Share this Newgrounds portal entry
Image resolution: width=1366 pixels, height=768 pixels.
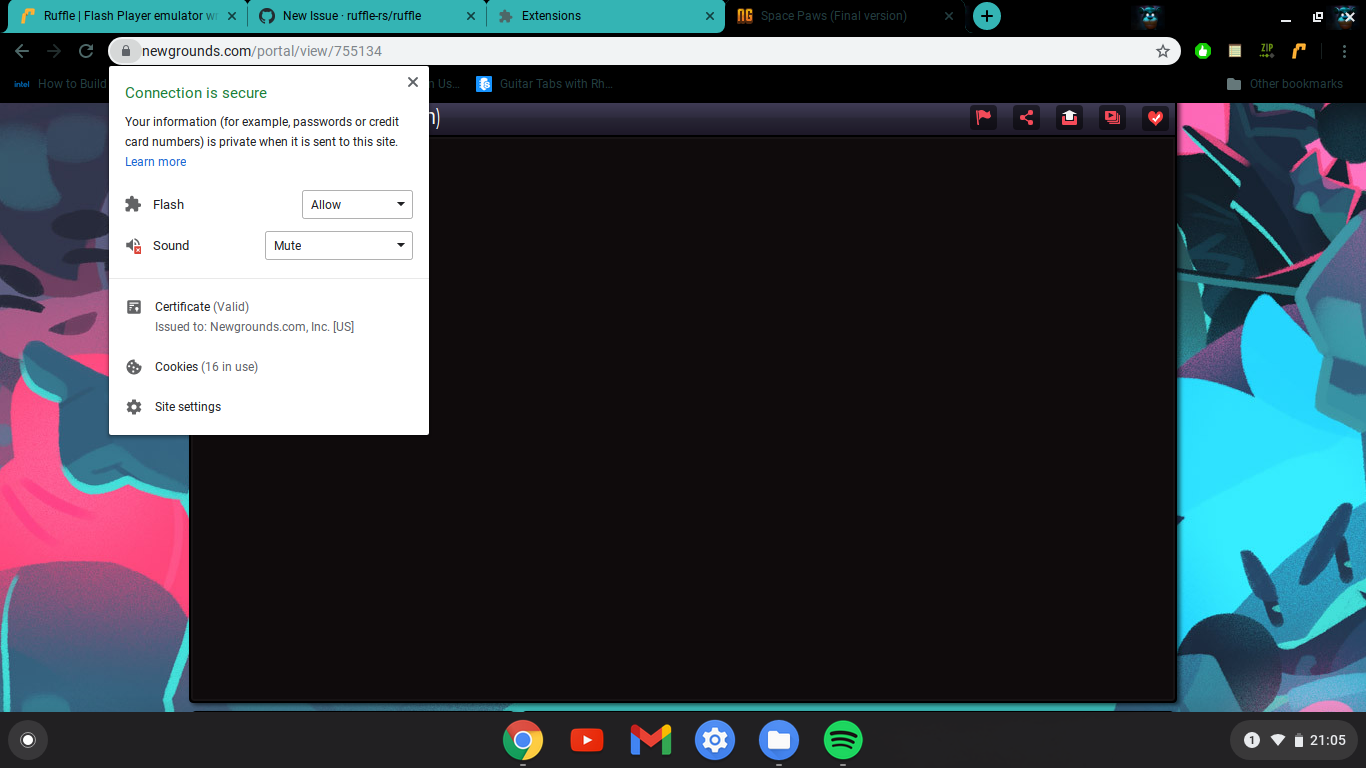tap(1026, 117)
